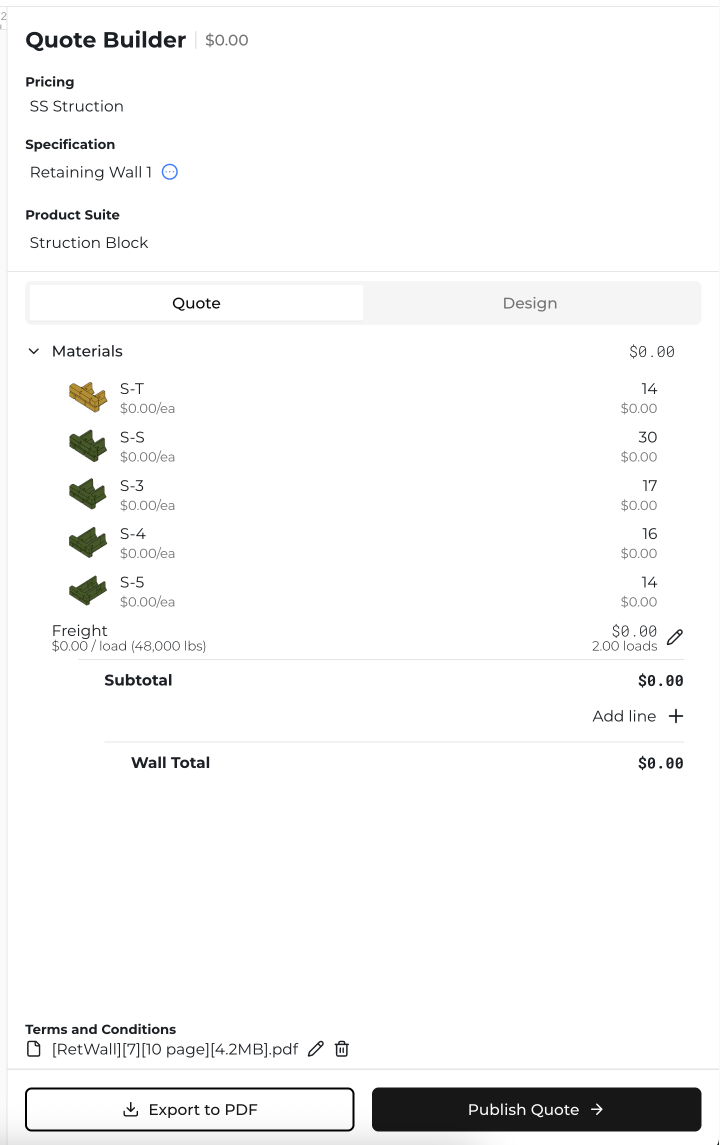
Task: Select the Quote tab
Action: [196, 303]
